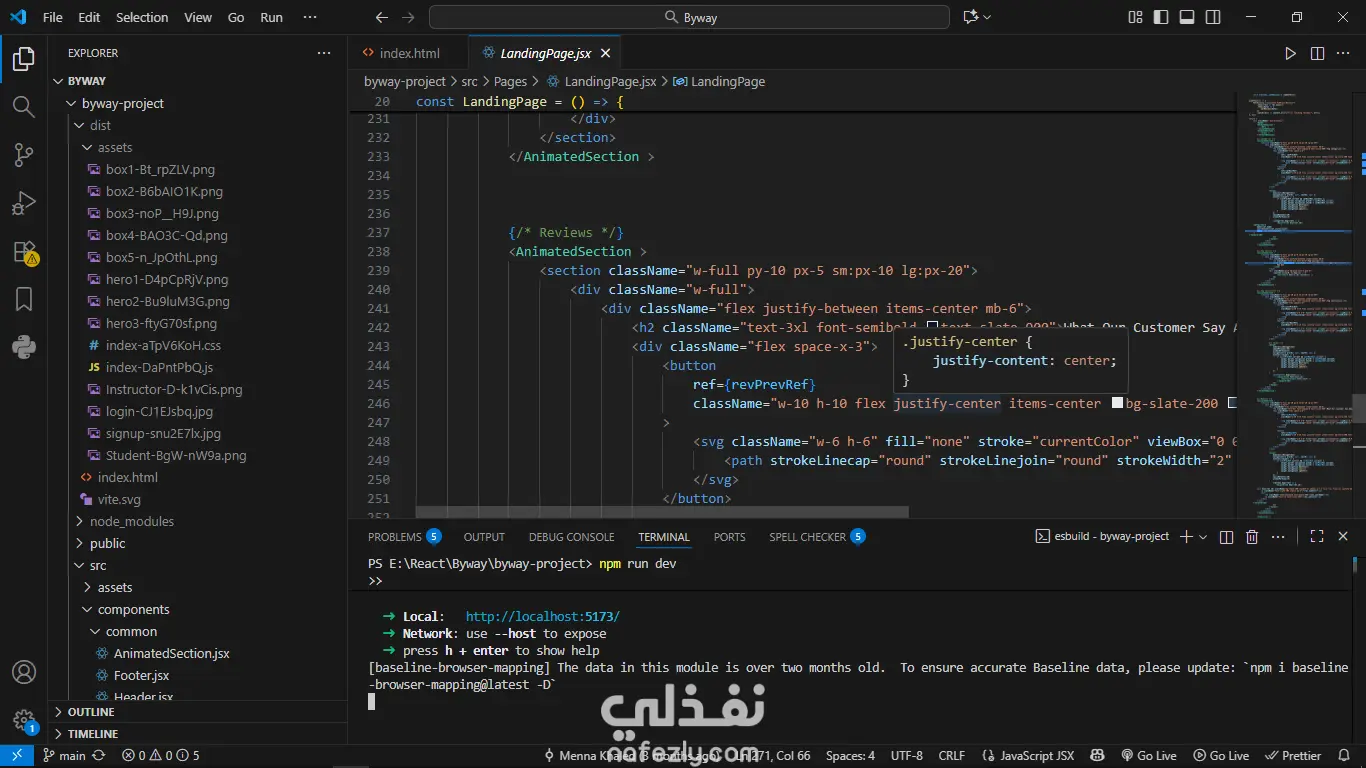
Task: Toggle the primary side bar visibility
Action: 1161,17
